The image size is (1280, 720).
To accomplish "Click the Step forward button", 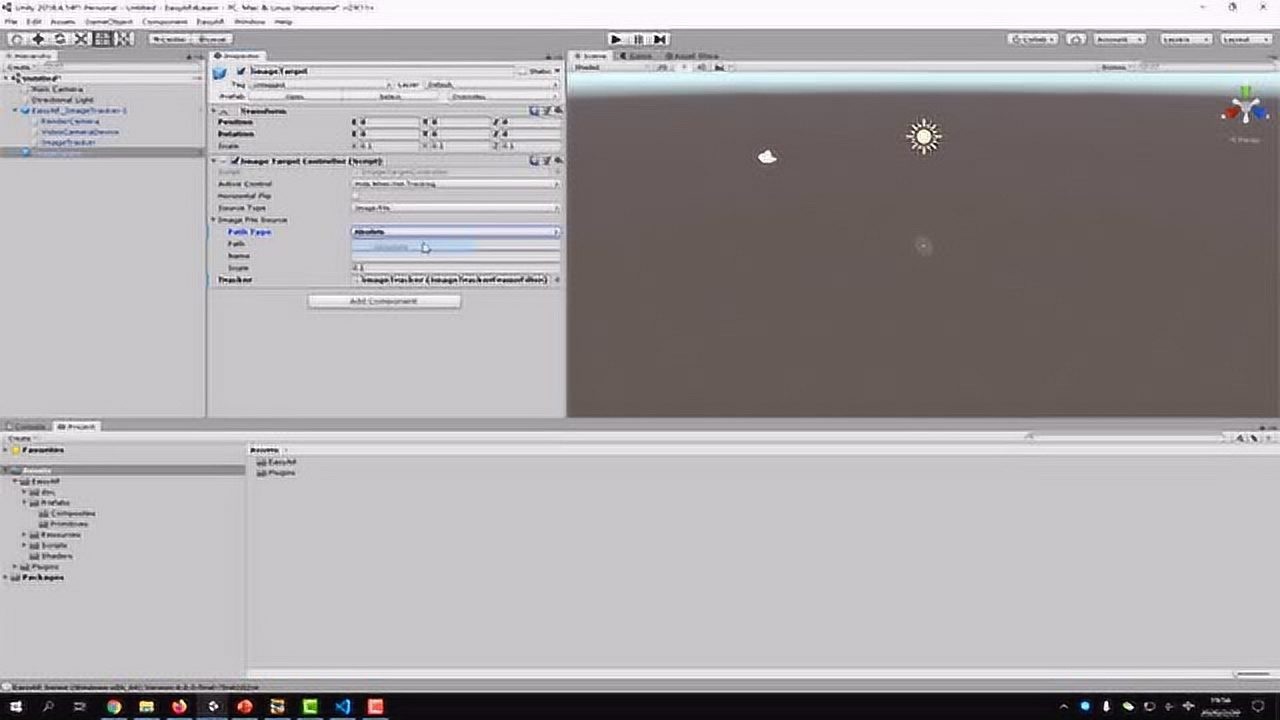I will click(x=660, y=39).
